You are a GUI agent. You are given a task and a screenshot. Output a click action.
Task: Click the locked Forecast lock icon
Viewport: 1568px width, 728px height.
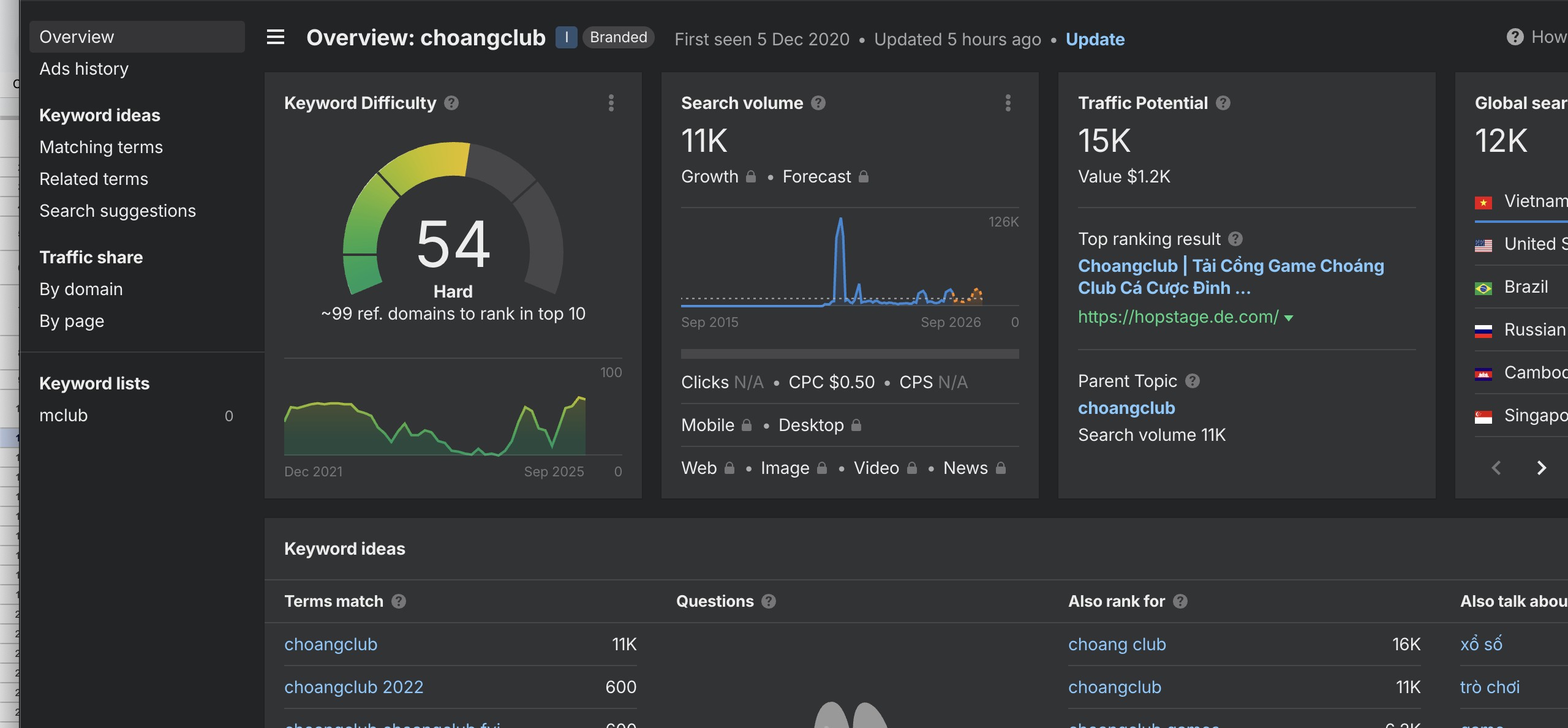click(x=864, y=177)
